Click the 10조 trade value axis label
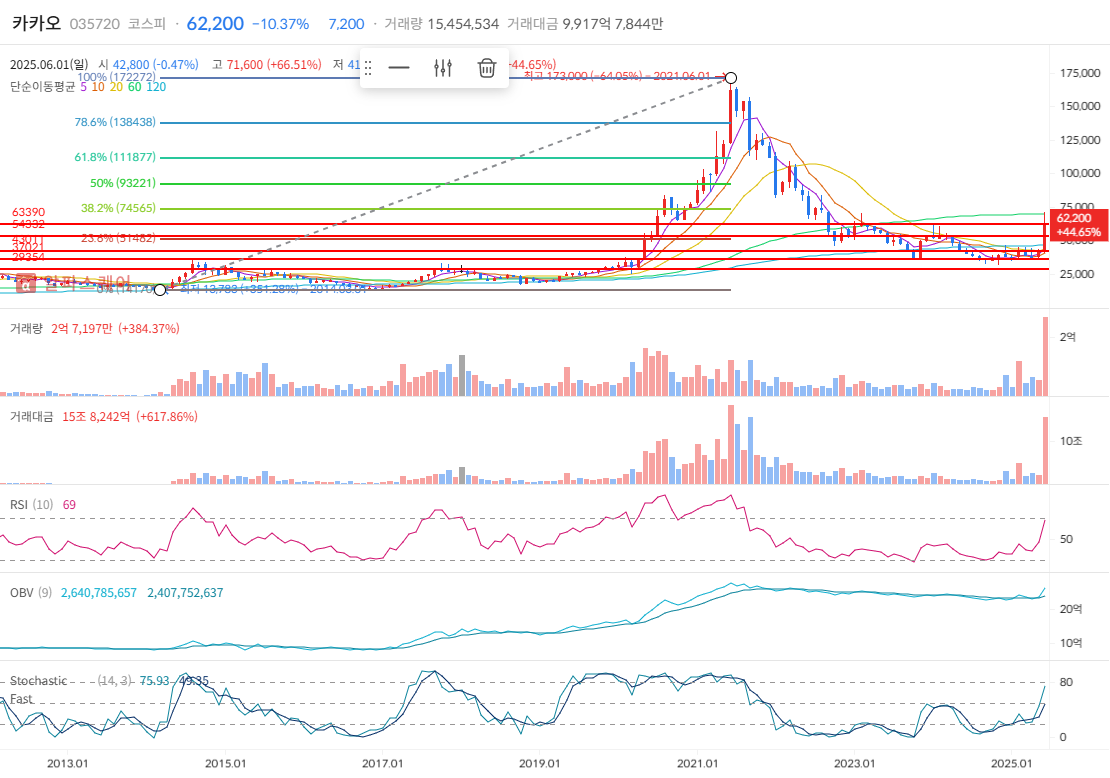Screen dimensions: 1110x778 [x=1071, y=441]
